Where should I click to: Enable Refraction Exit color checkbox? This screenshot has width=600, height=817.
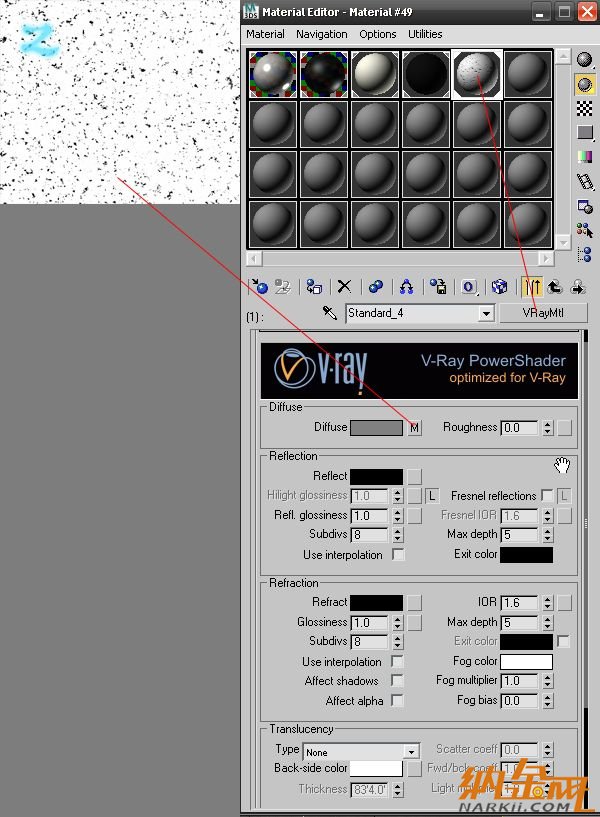[564, 641]
